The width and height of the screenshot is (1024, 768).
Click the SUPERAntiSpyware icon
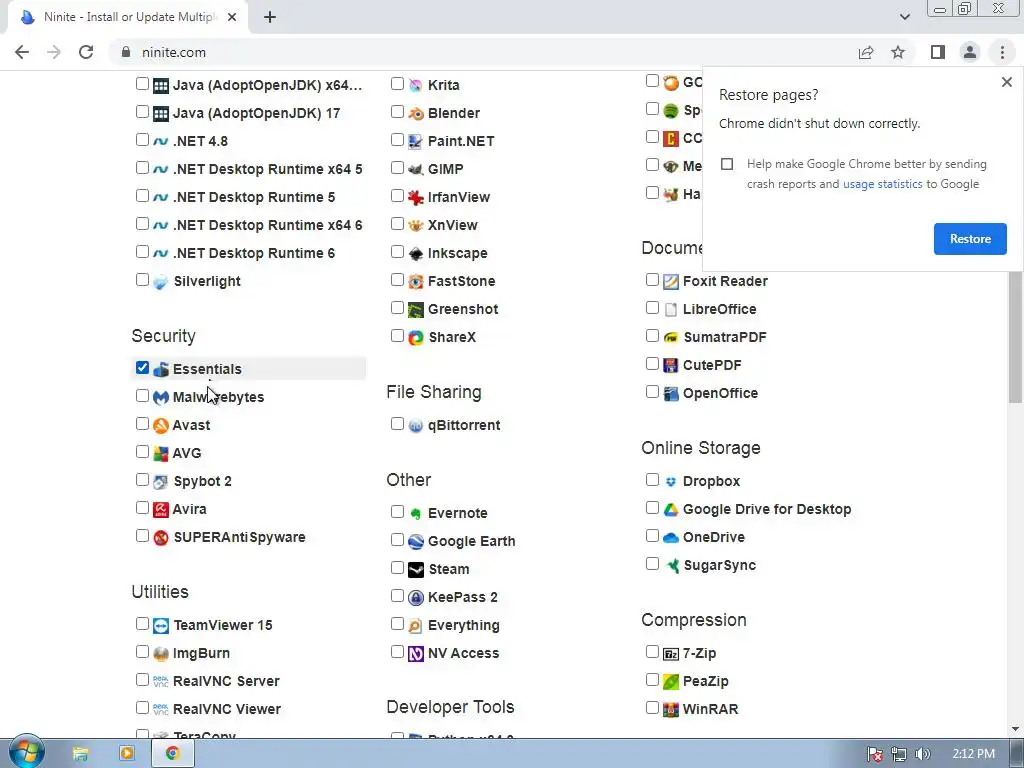(161, 537)
